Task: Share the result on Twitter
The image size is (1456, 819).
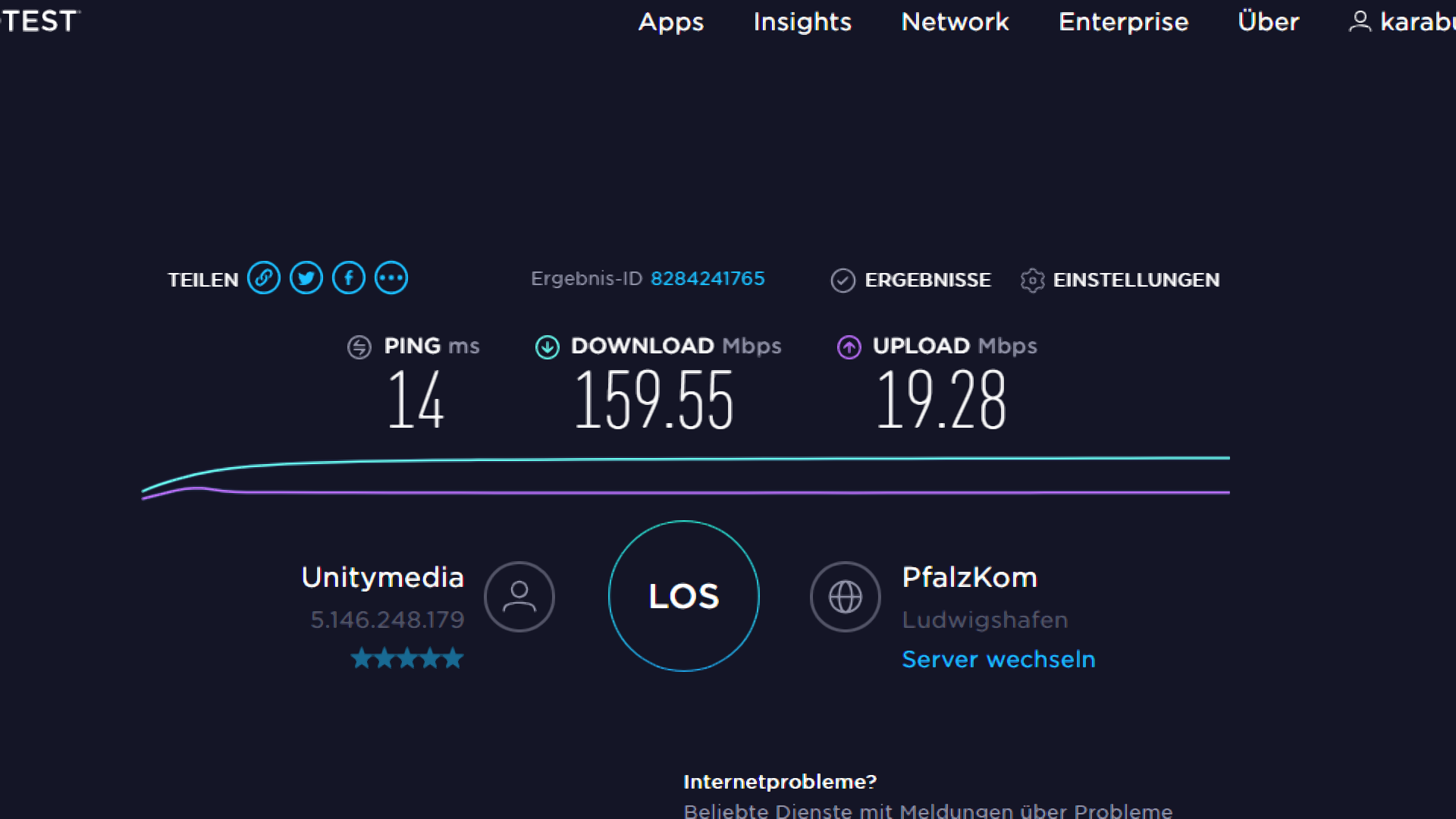Action: click(x=306, y=278)
